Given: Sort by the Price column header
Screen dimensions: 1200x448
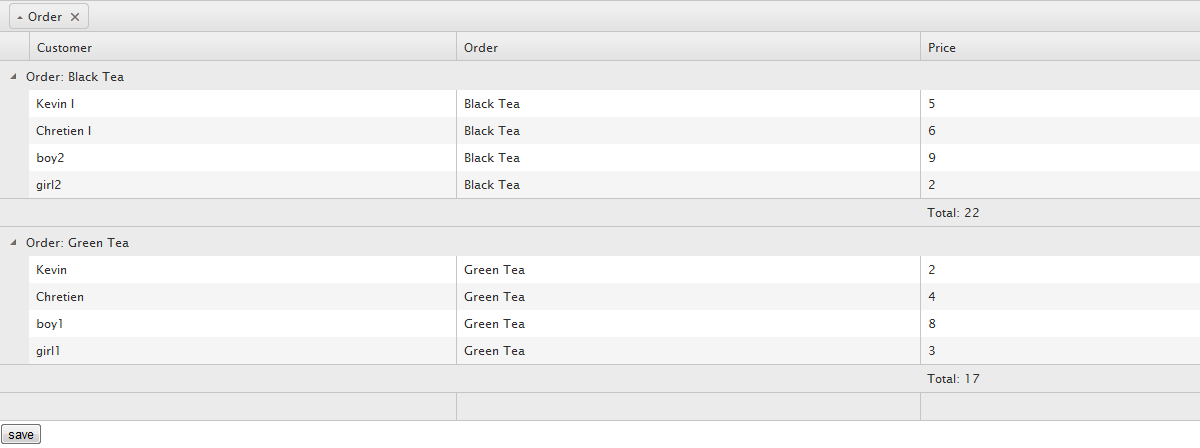Looking at the screenshot, I should (942, 47).
